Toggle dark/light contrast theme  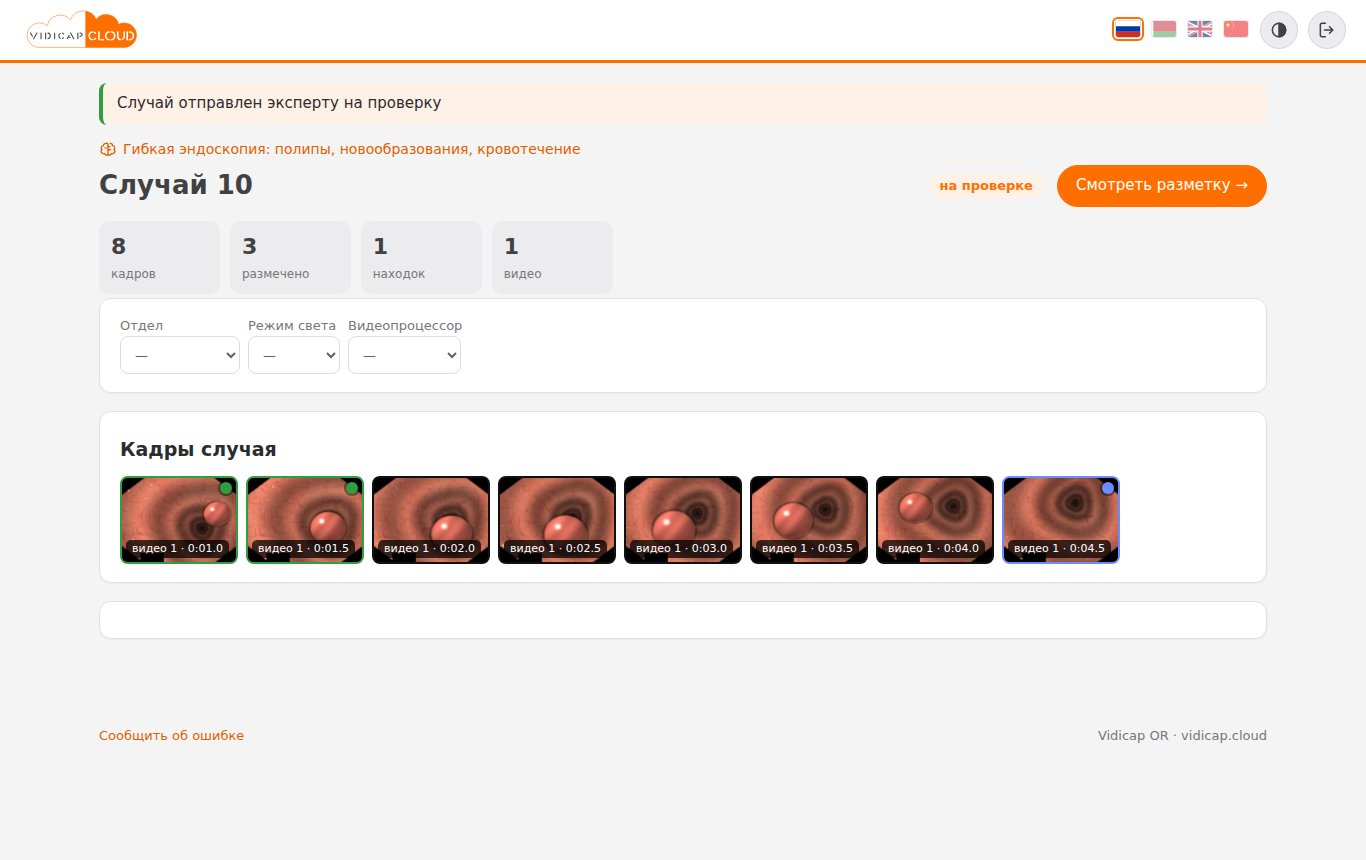[1279, 30]
